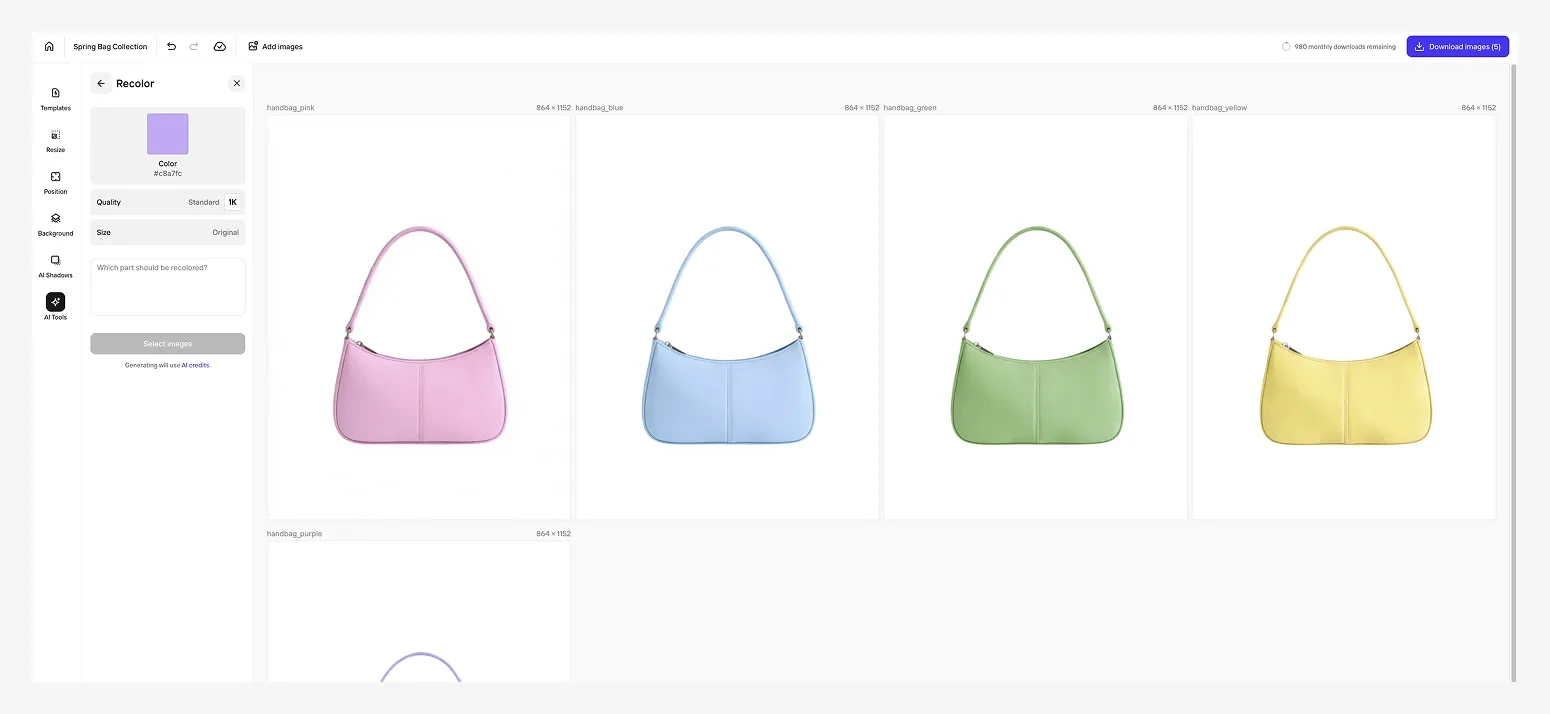Open the Size Original setting
The width and height of the screenshot is (1550, 714).
168,232
